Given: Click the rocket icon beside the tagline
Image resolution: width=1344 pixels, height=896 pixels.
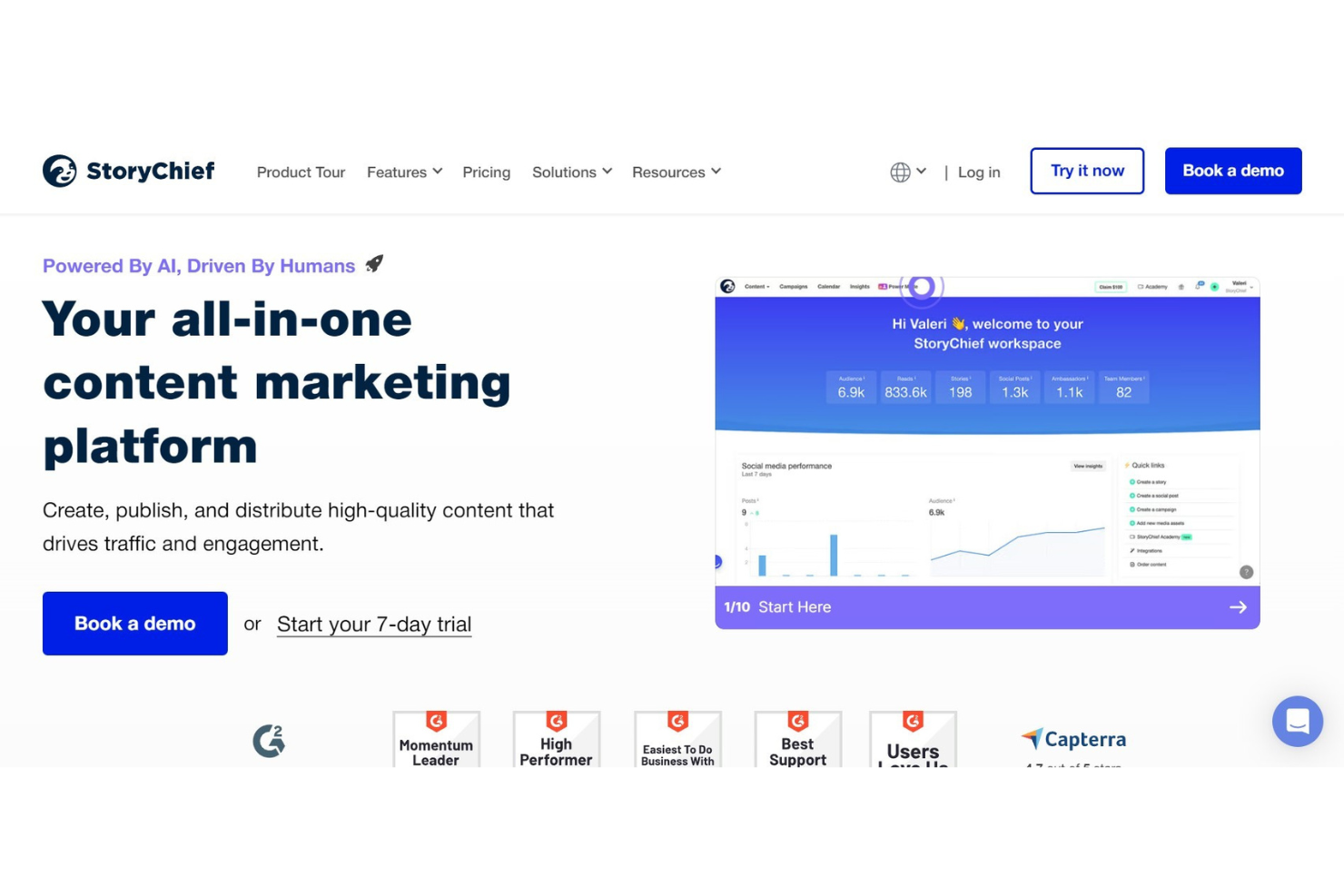Looking at the screenshot, I should (374, 264).
